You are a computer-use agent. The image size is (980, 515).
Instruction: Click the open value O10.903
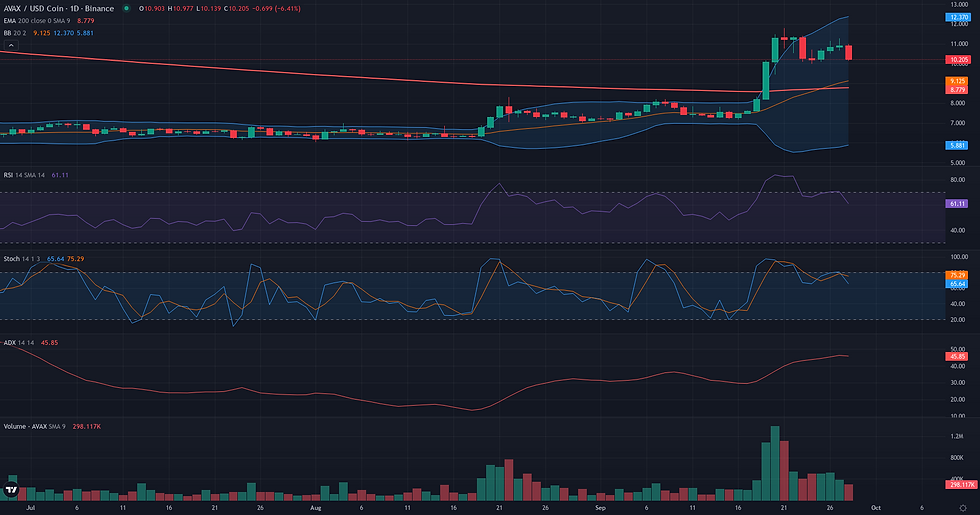click(x=152, y=9)
